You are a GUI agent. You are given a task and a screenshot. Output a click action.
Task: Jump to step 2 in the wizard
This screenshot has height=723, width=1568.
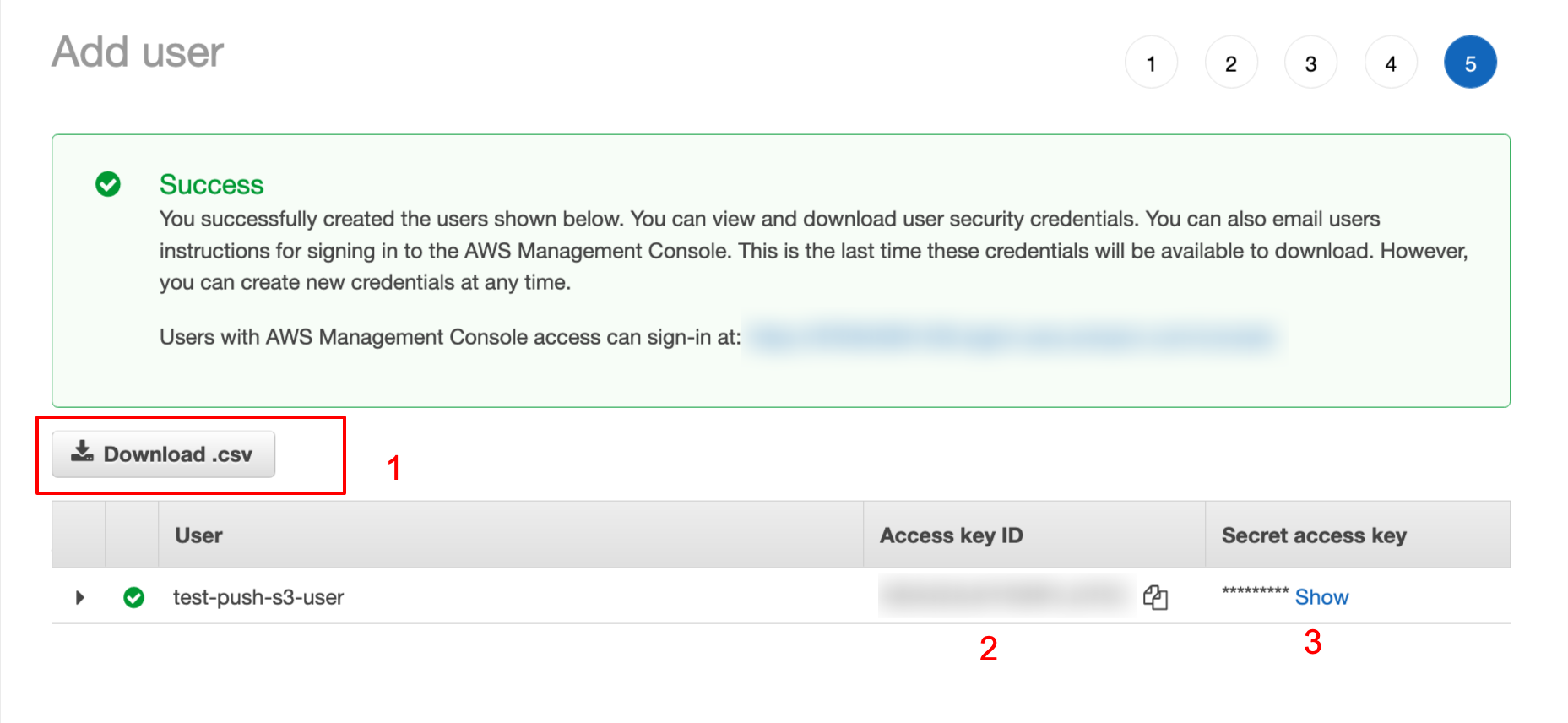(x=1231, y=63)
